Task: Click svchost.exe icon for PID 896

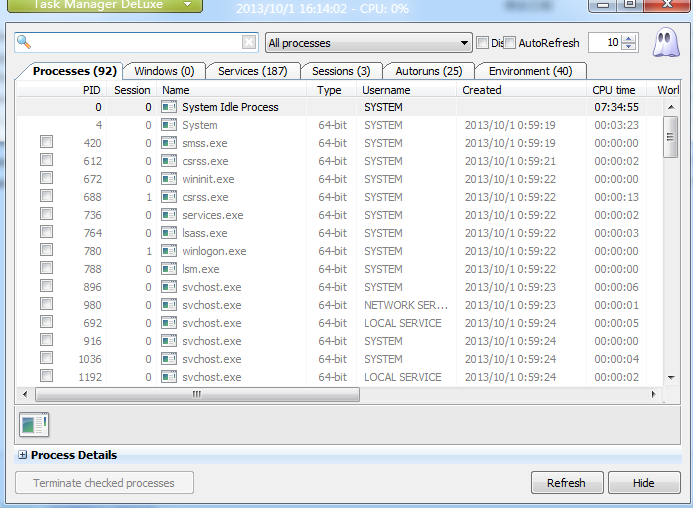Action: pos(169,287)
